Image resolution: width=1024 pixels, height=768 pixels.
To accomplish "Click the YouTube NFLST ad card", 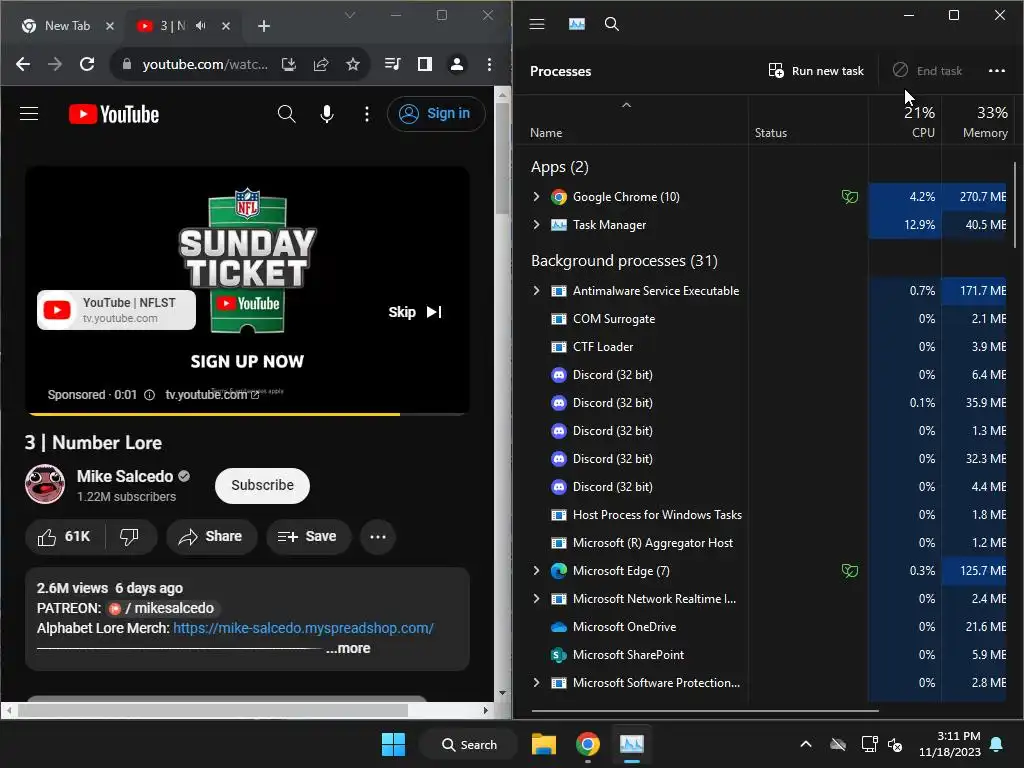I will click(x=116, y=310).
